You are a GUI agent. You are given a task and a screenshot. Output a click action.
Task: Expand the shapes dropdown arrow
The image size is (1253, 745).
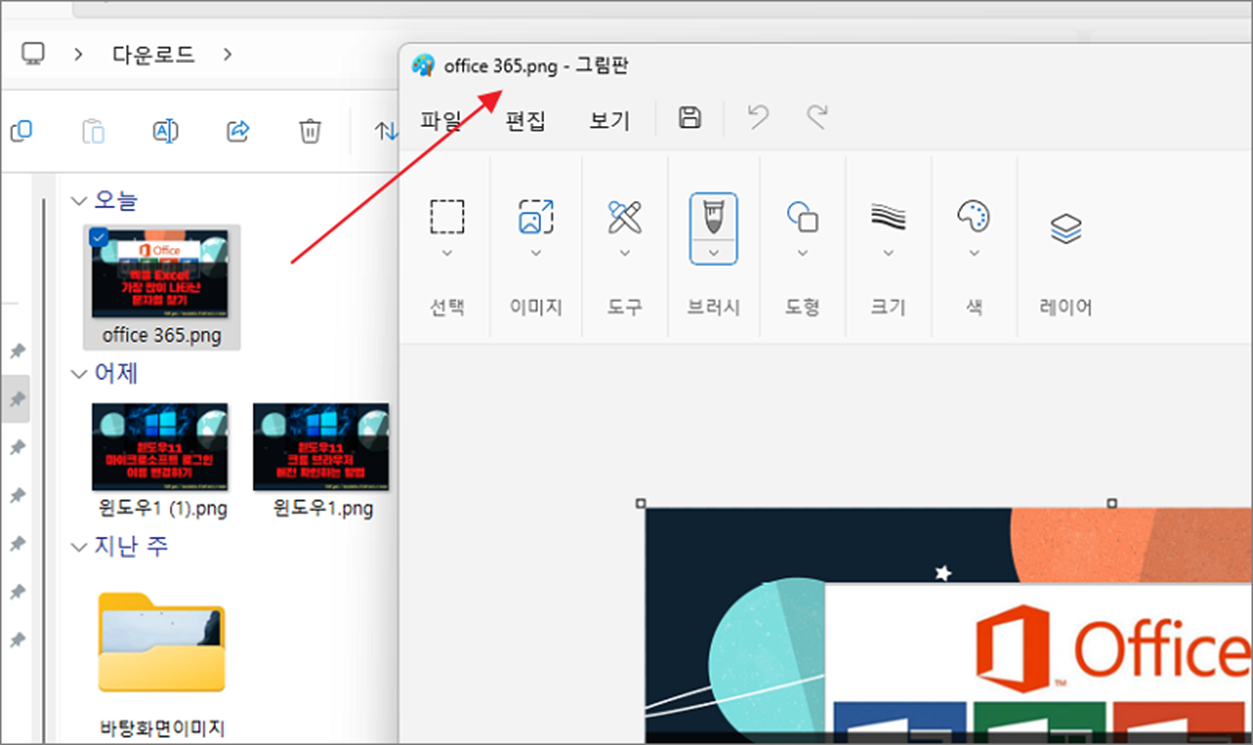point(802,253)
